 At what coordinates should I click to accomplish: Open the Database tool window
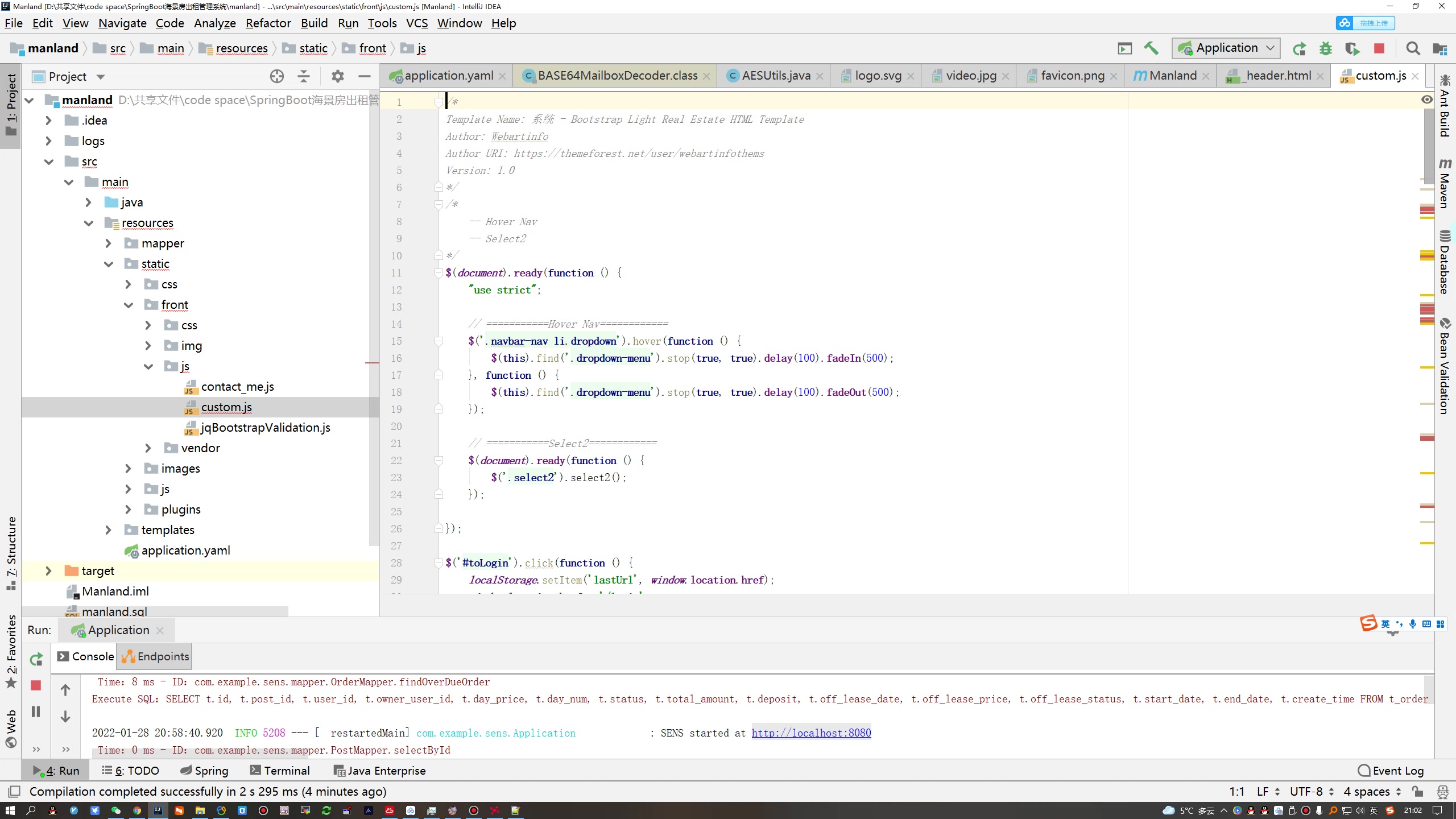(x=1445, y=262)
